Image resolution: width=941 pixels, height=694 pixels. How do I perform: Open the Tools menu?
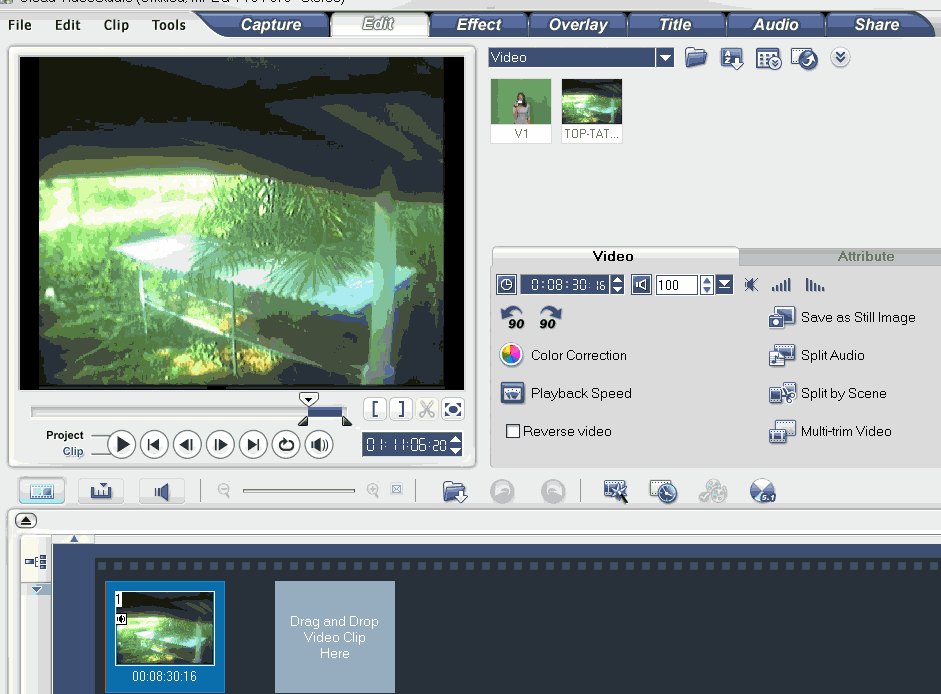[x=169, y=25]
